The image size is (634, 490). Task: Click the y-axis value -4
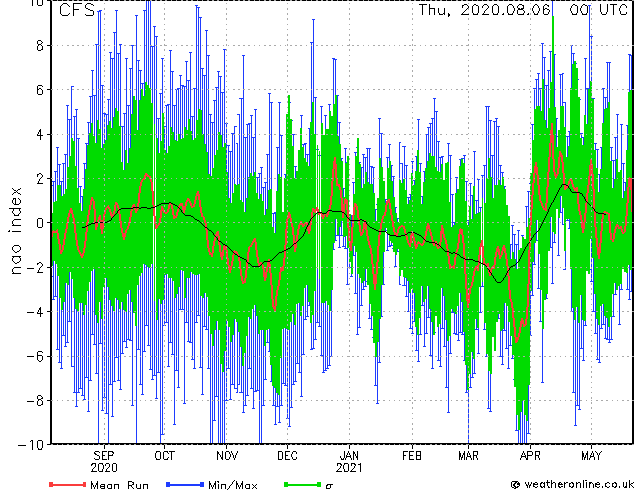35,312
